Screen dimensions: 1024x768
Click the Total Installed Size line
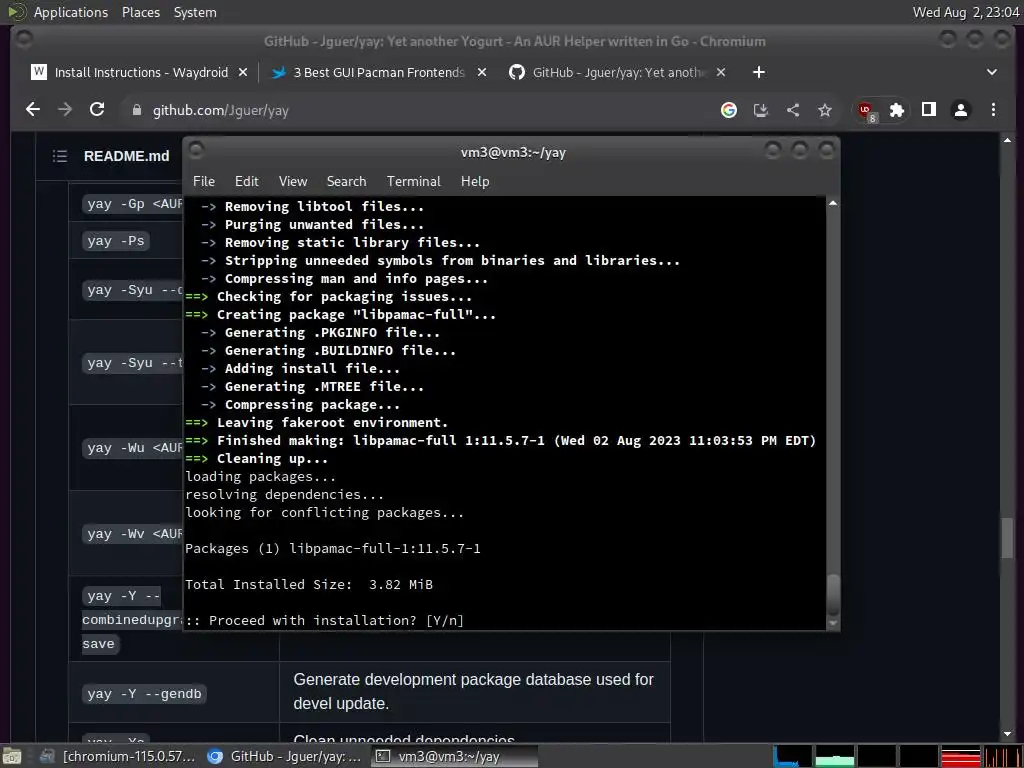[309, 584]
